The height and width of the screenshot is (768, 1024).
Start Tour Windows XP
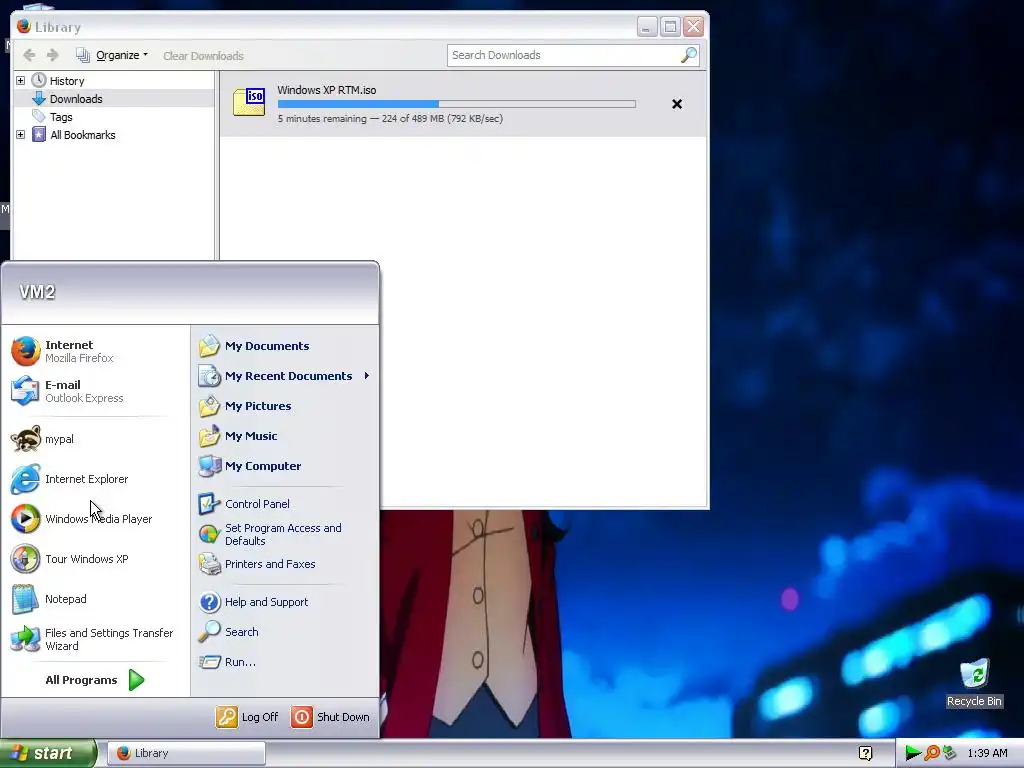click(x=69, y=559)
